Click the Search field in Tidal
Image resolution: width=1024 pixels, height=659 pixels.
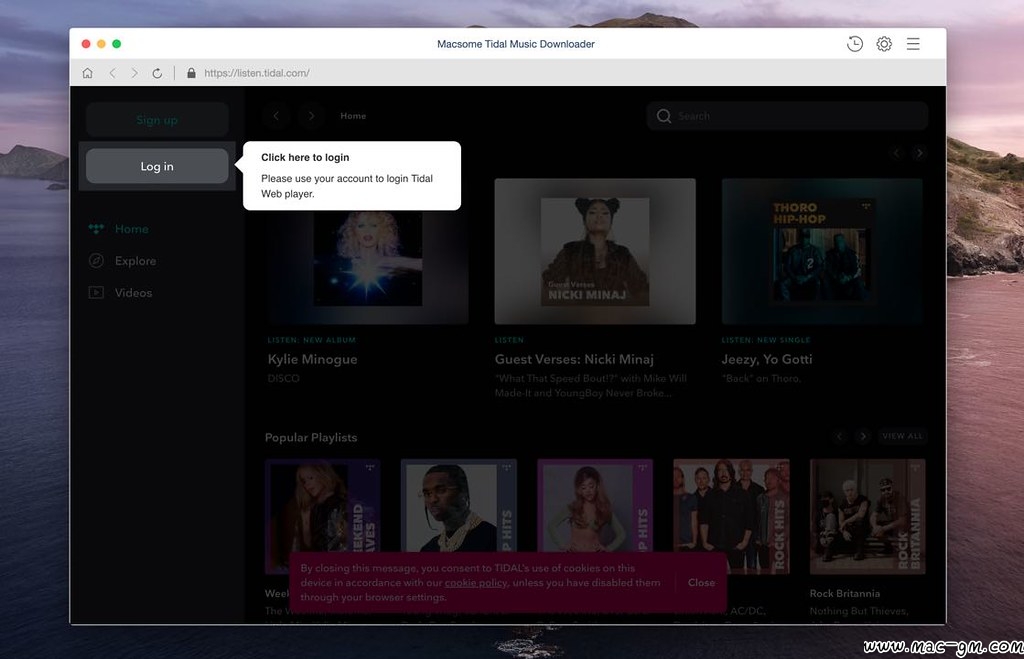tap(787, 116)
